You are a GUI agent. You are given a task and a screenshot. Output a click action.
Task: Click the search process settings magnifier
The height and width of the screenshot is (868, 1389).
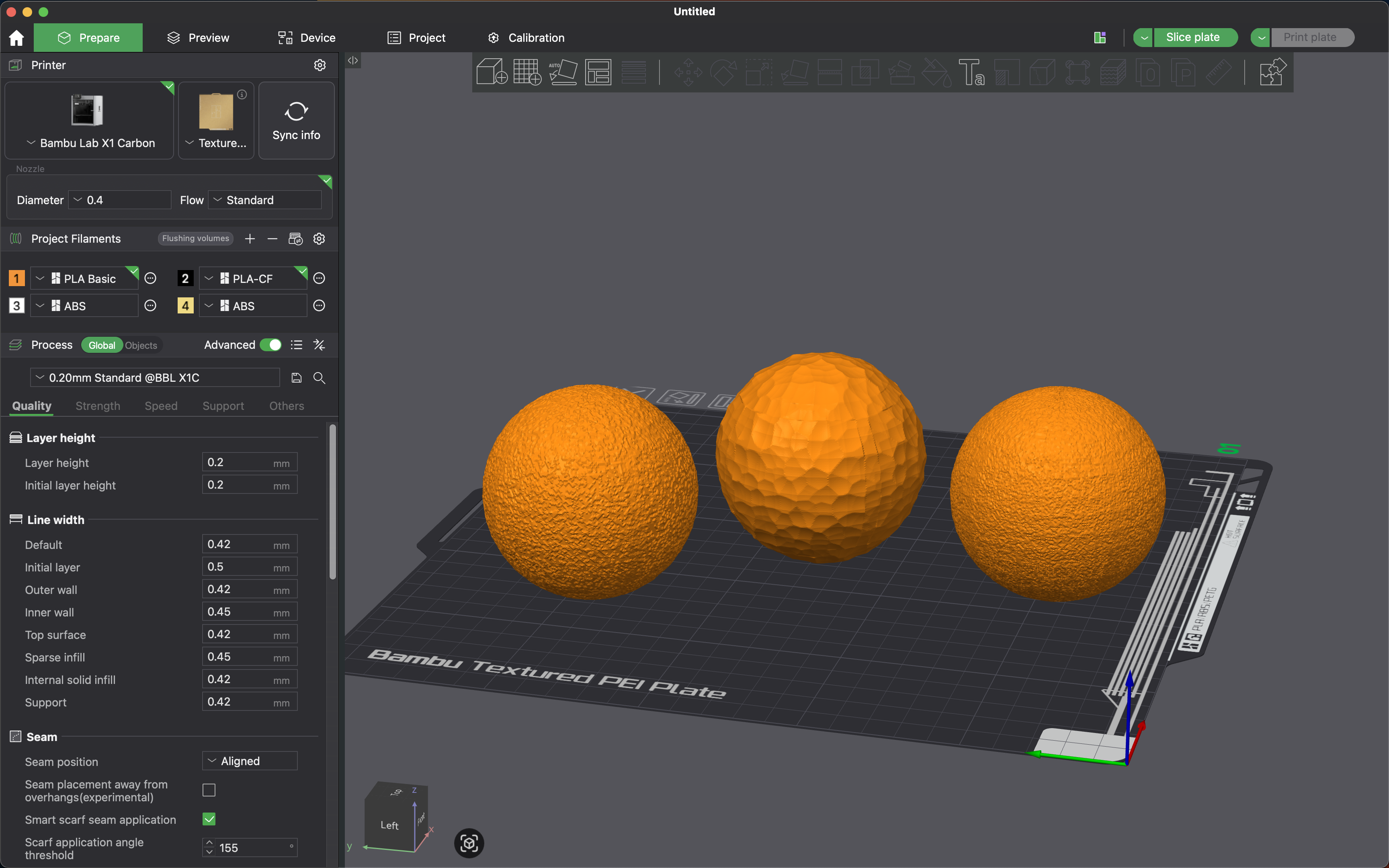coord(319,378)
